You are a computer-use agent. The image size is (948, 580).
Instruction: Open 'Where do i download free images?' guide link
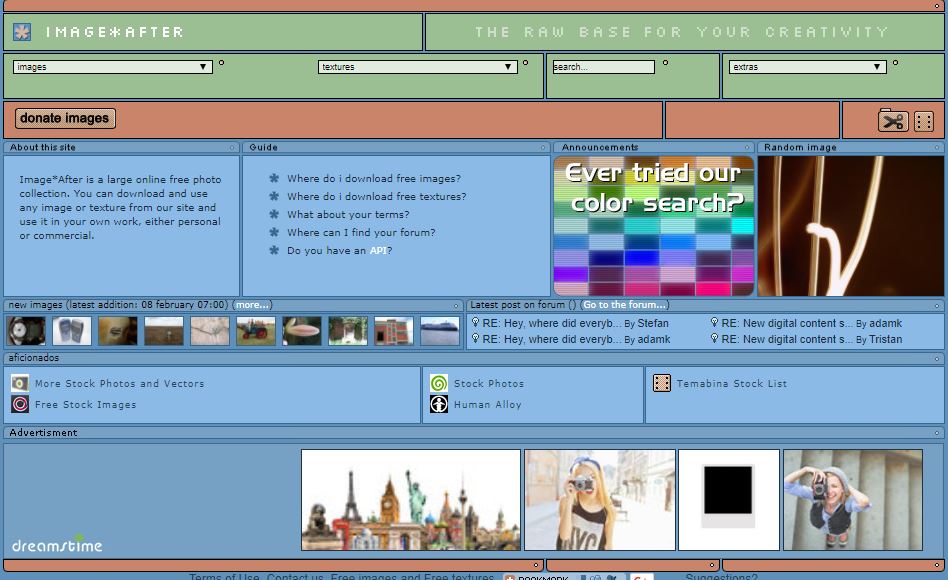point(374,178)
